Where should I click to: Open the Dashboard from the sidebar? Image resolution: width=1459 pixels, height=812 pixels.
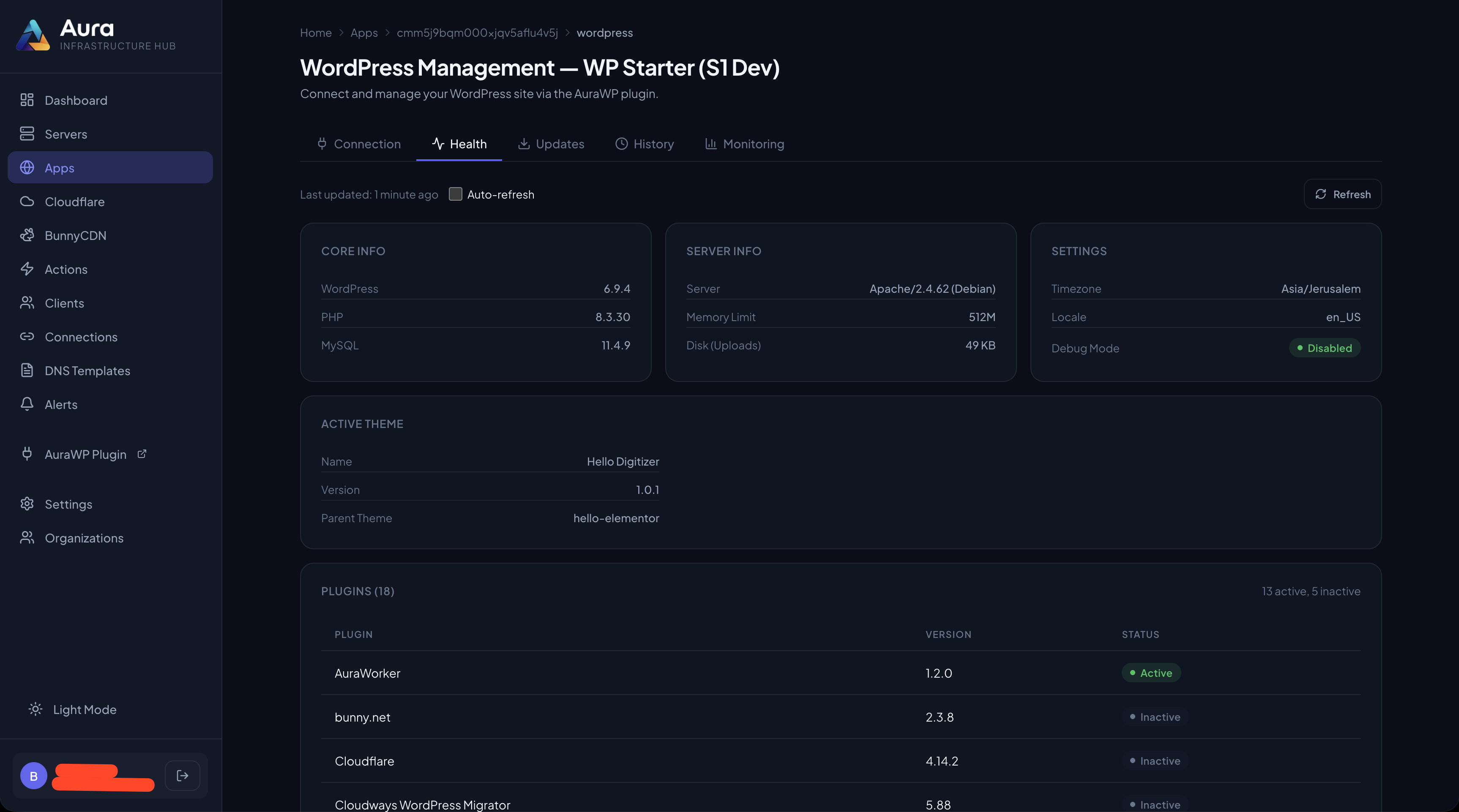click(76, 100)
